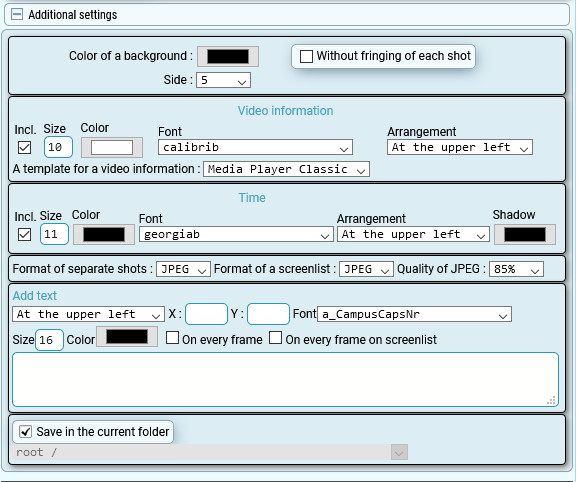Open Video information Arrangement dropdown
Viewport: 583px width, 482px height.
460,147
